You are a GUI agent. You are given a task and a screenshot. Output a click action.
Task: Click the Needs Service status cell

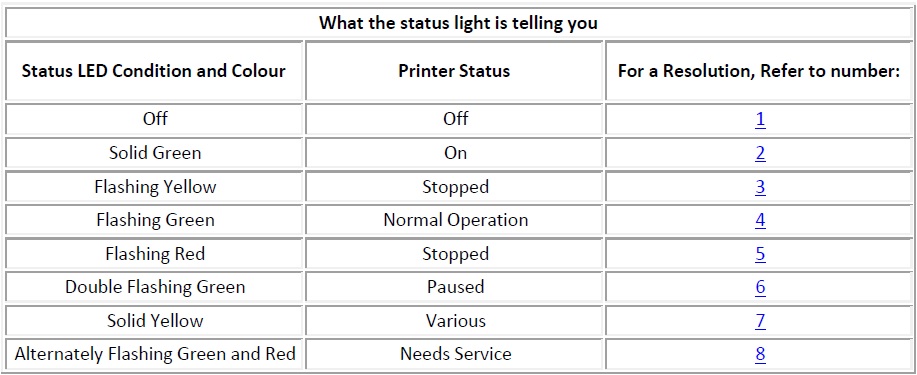point(456,355)
